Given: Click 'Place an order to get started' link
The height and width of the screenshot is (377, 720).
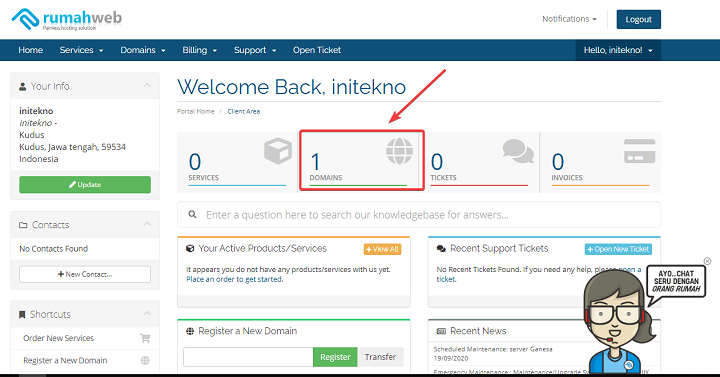Looking at the screenshot, I should [235, 279].
